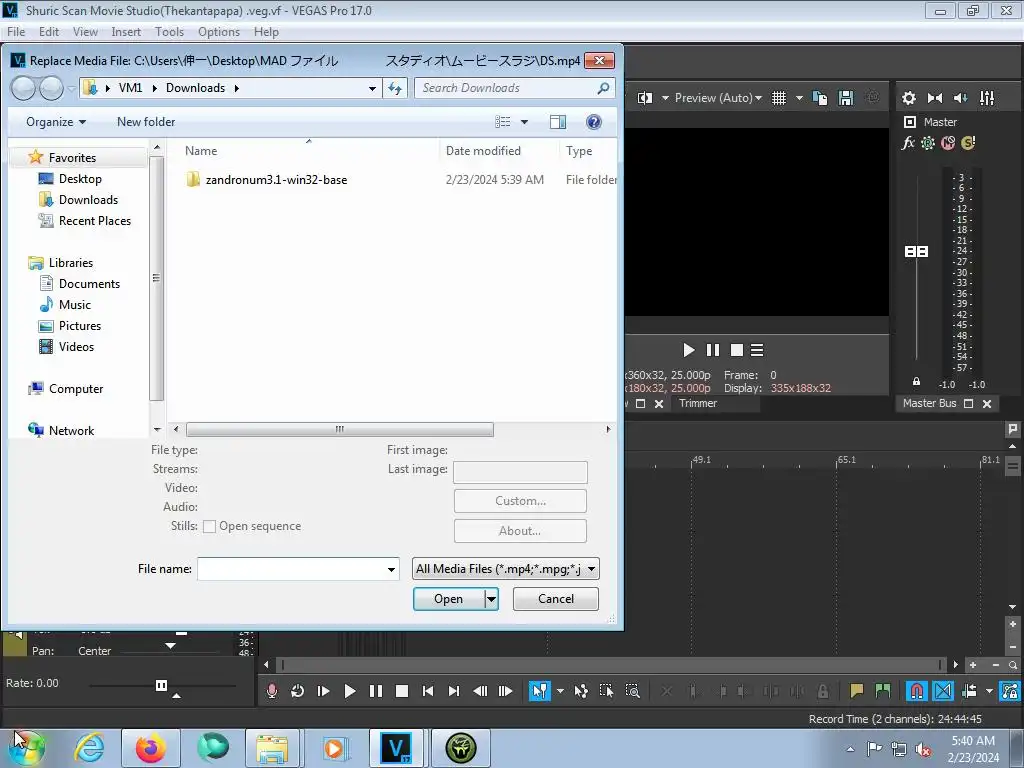
Task: Click the Split Screen View icon in preview
Action: tap(645, 98)
